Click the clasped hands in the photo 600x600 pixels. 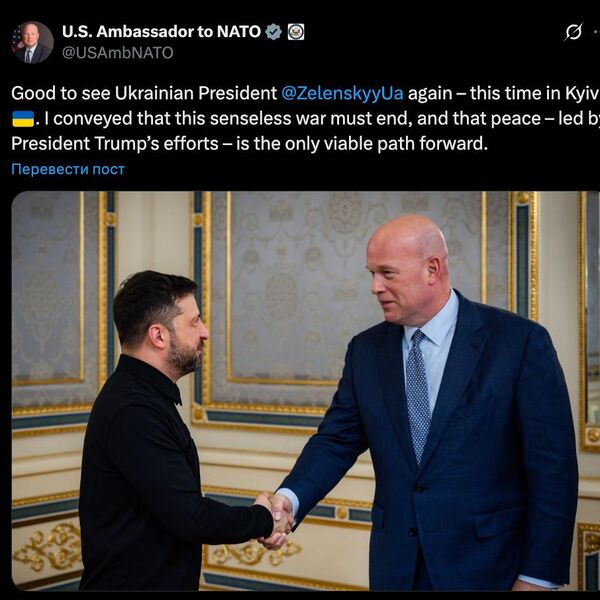[275, 520]
